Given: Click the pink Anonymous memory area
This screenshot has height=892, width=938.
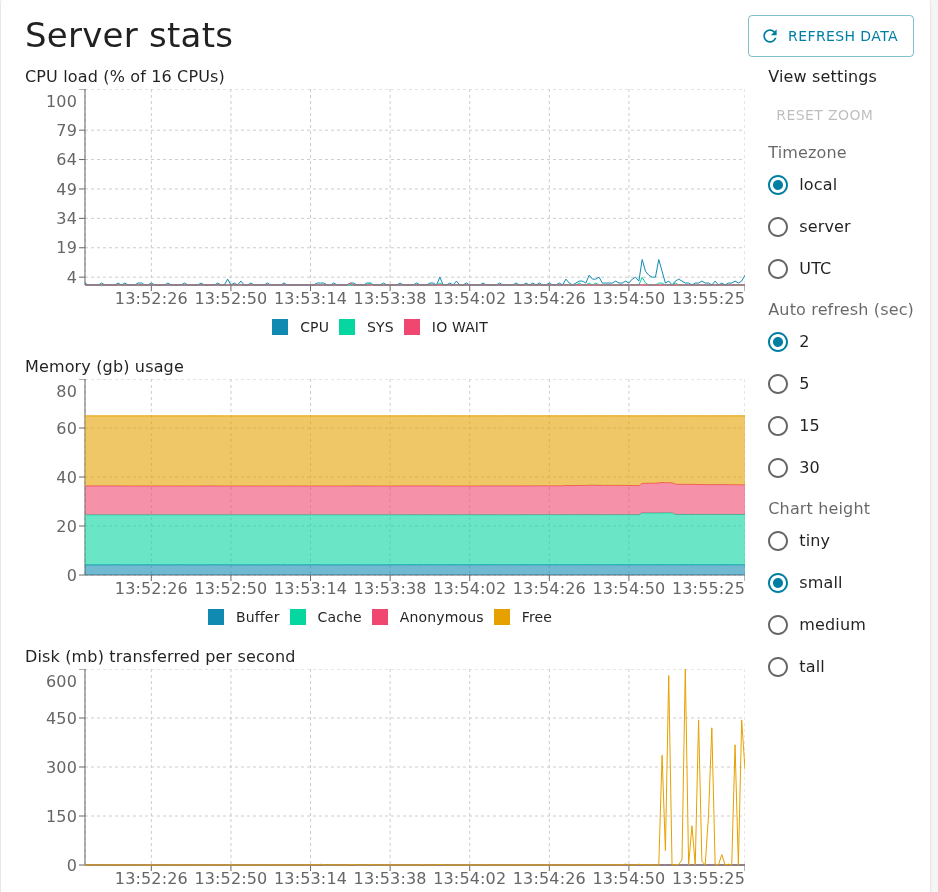Looking at the screenshot, I should (415, 500).
